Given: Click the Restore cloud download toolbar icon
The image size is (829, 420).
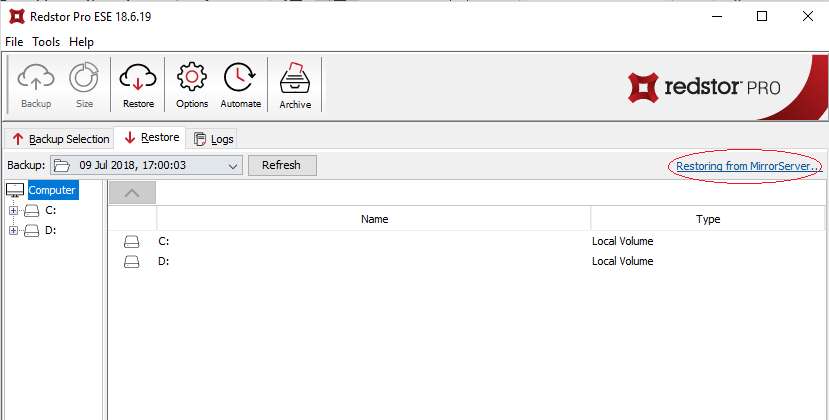Looking at the screenshot, I should 138,78.
